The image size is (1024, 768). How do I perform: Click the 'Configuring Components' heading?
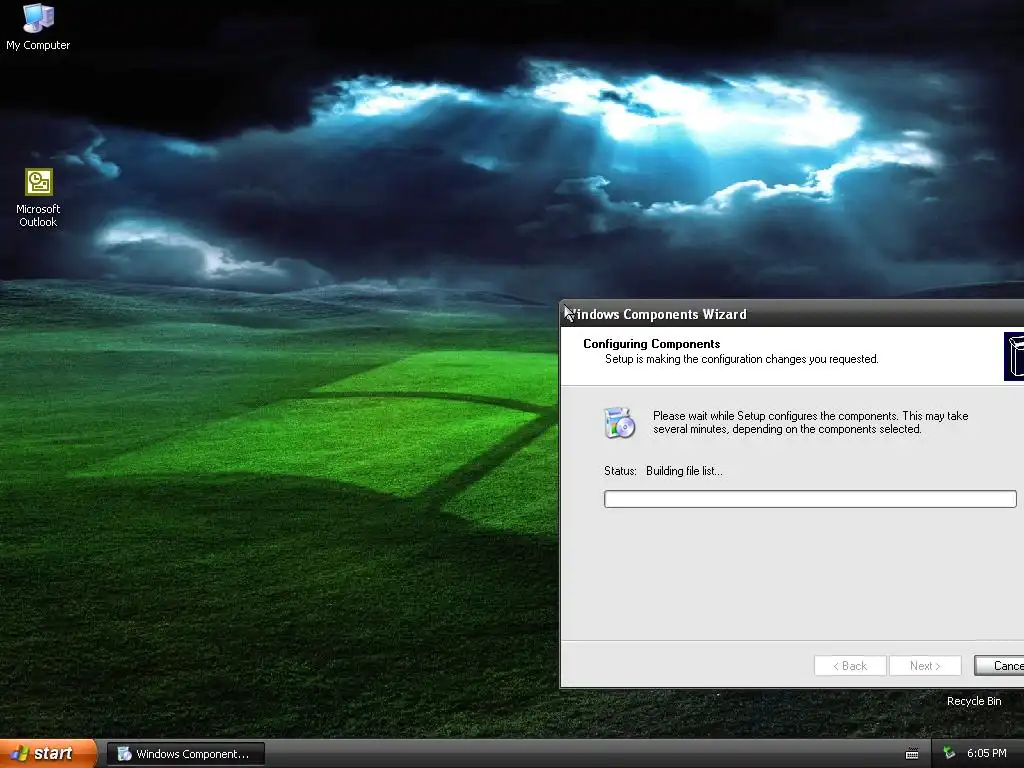(x=651, y=344)
